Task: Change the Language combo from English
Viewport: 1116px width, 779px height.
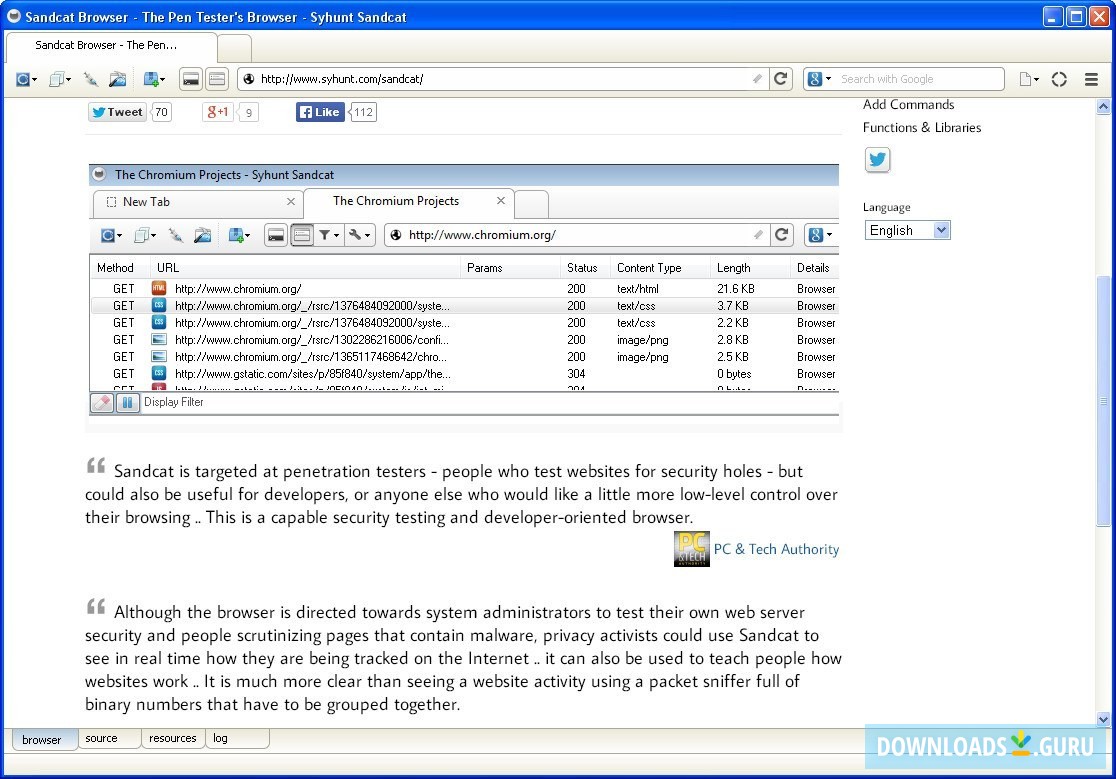Action: (x=906, y=229)
